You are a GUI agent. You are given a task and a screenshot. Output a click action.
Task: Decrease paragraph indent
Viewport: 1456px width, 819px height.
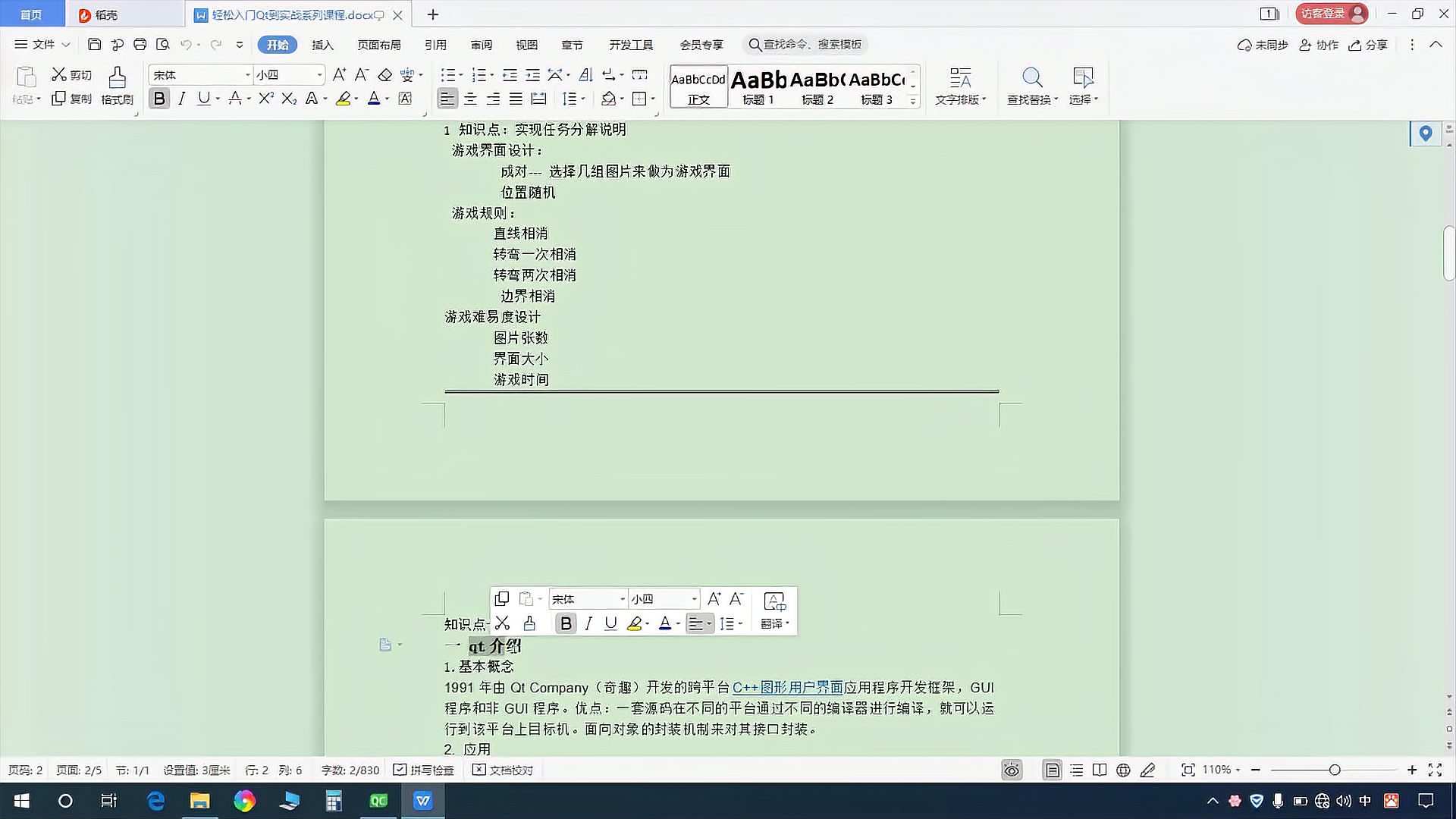(510, 74)
